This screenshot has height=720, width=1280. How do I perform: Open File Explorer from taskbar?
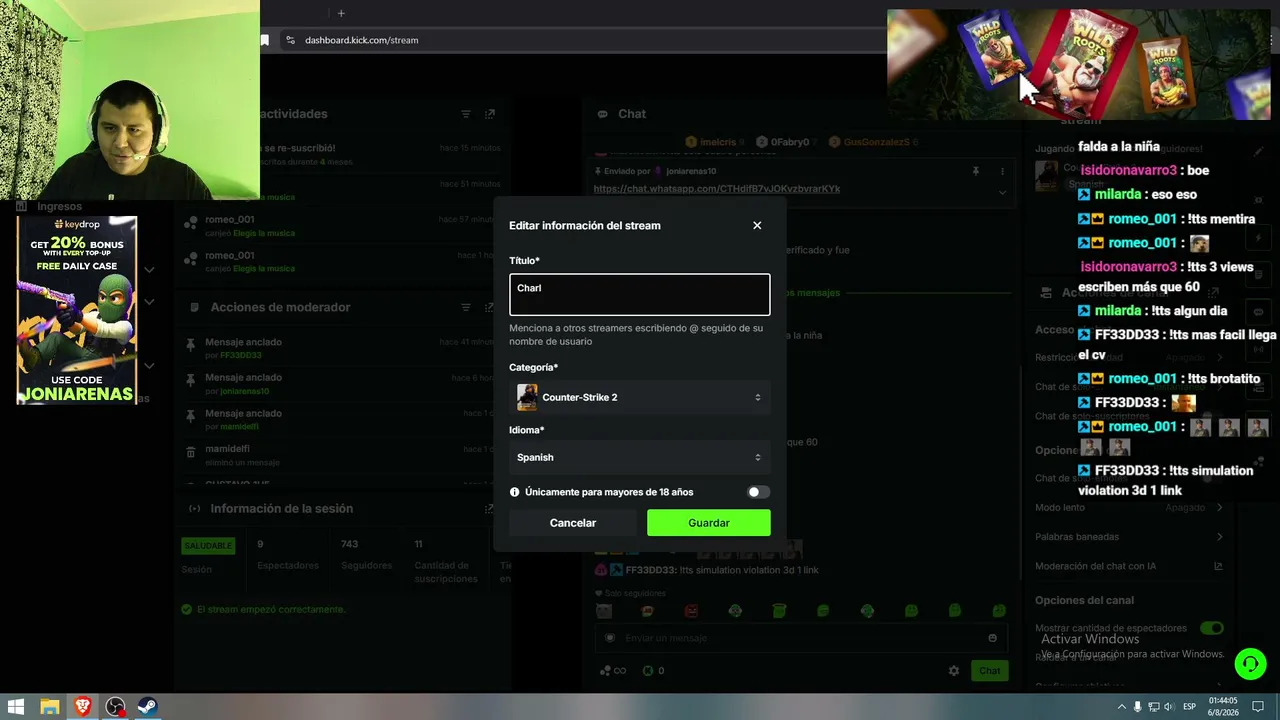point(49,707)
